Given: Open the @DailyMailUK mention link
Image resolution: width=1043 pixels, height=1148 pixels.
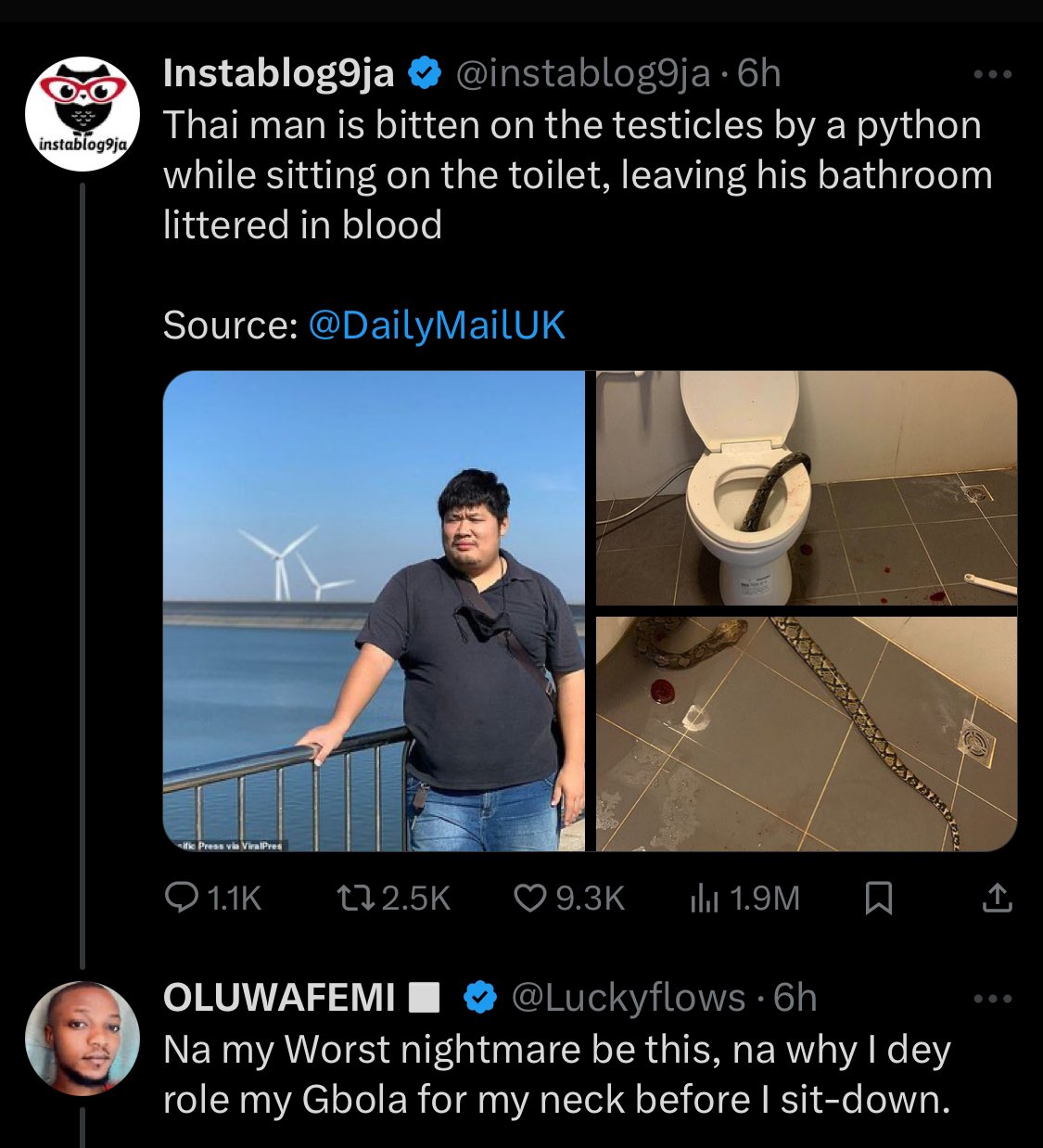Looking at the screenshot, I should click(x=436, y=325).
